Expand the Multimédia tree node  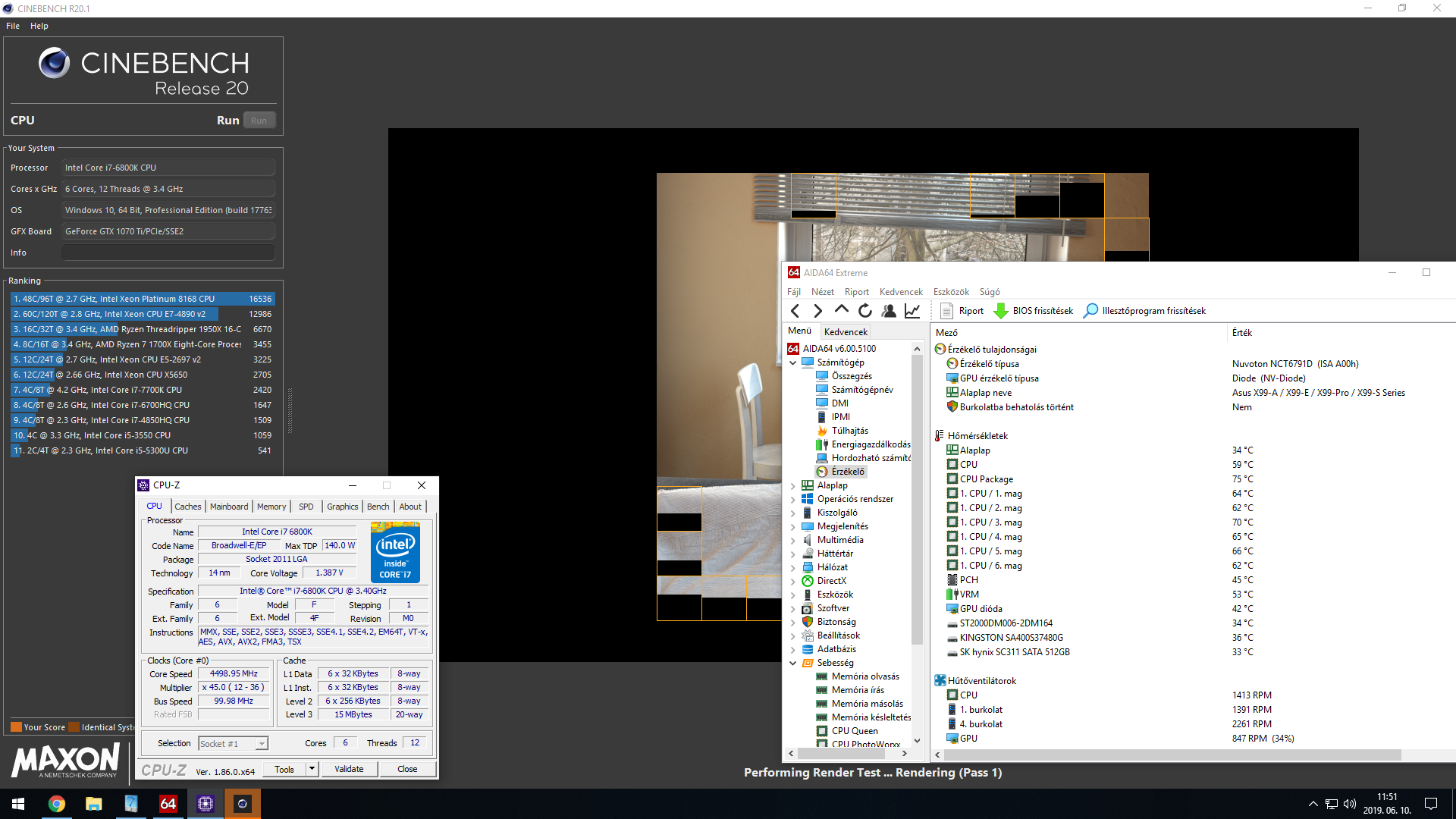coord(793,540)
